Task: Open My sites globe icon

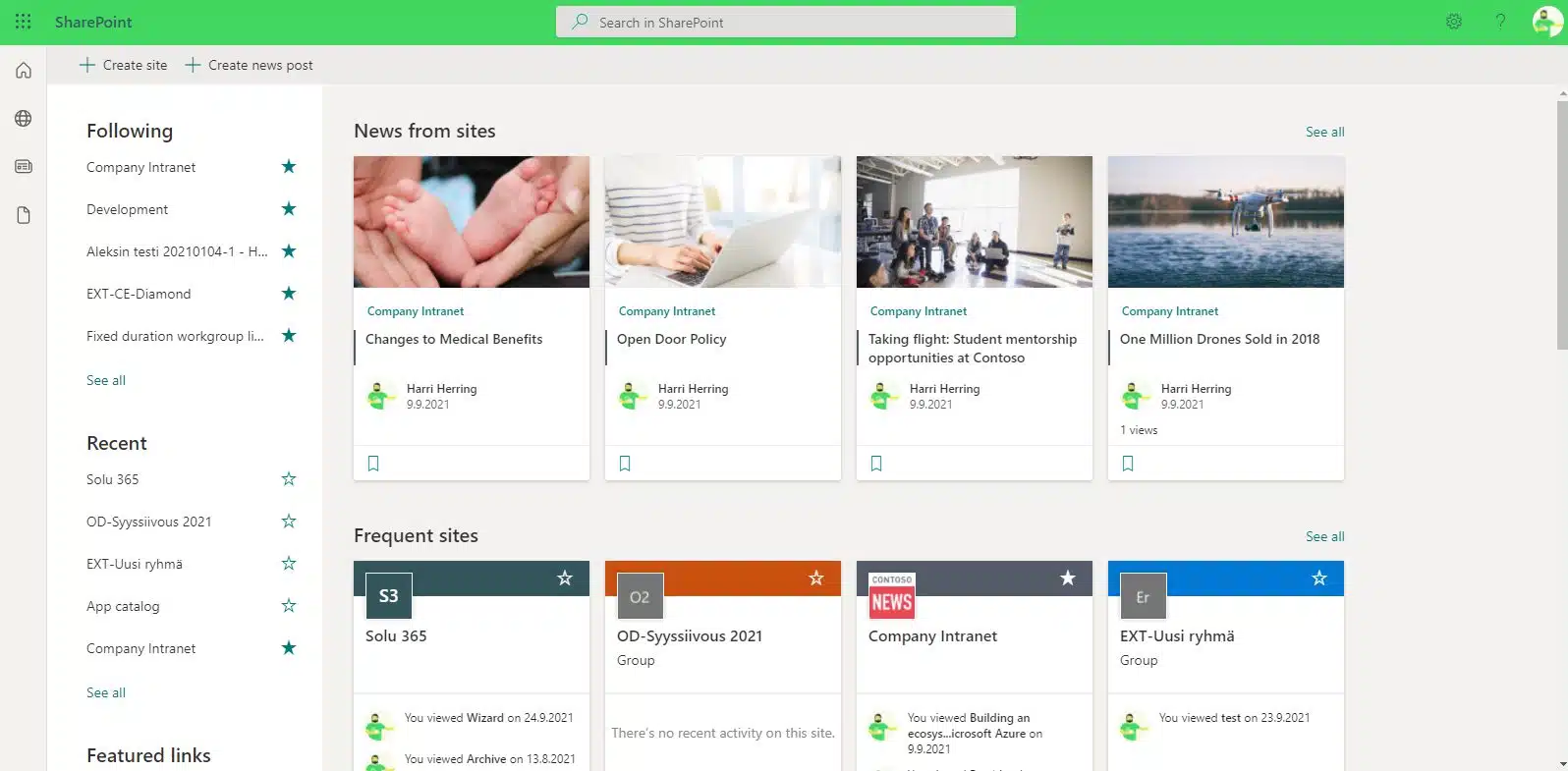Action: tap(24, 119)
